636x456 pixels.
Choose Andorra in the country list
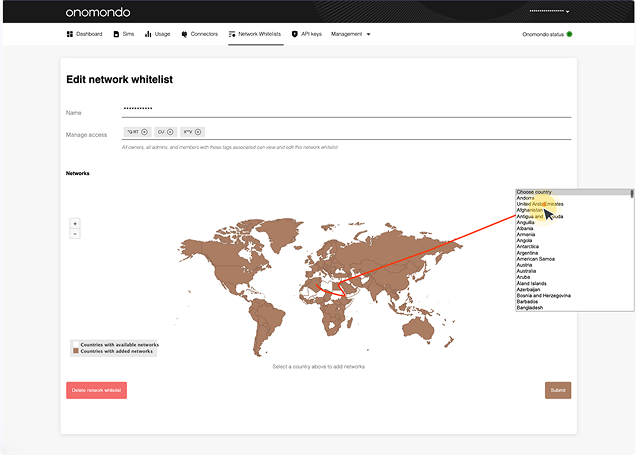[573, 198]
